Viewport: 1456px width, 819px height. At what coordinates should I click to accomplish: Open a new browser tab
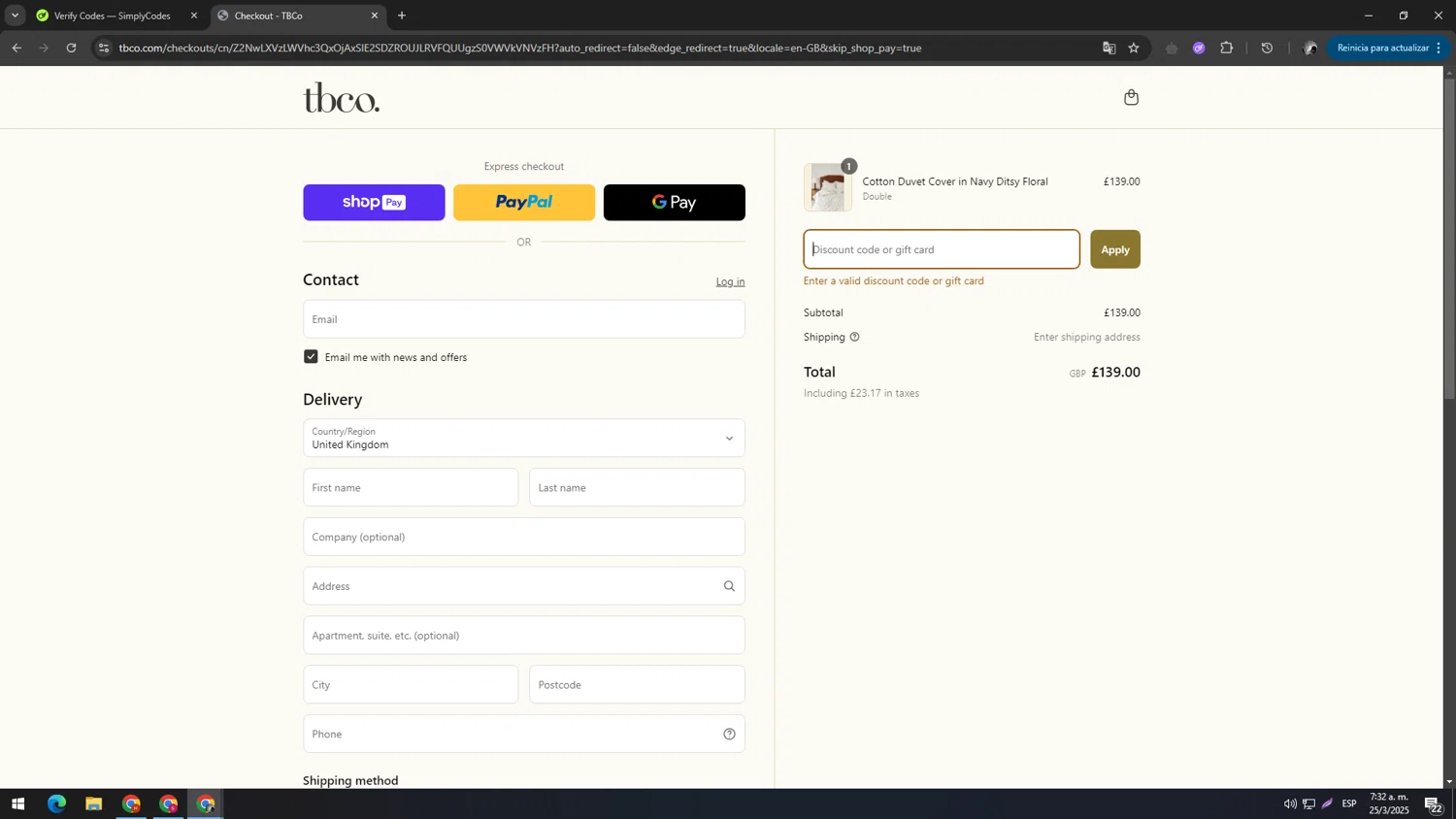click(x=402, y=16)
